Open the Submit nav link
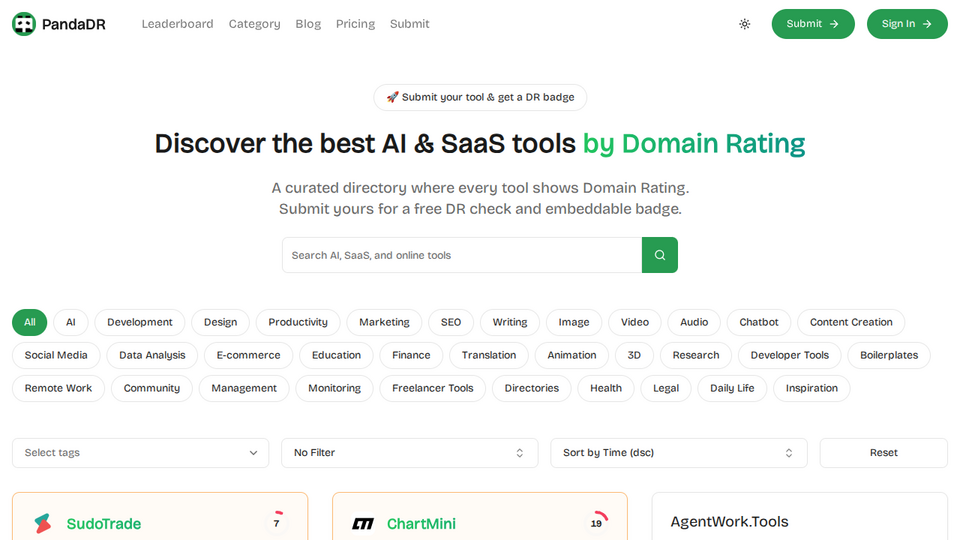The width and height of the screenshot is (960, 540). (x=410, y=24)
